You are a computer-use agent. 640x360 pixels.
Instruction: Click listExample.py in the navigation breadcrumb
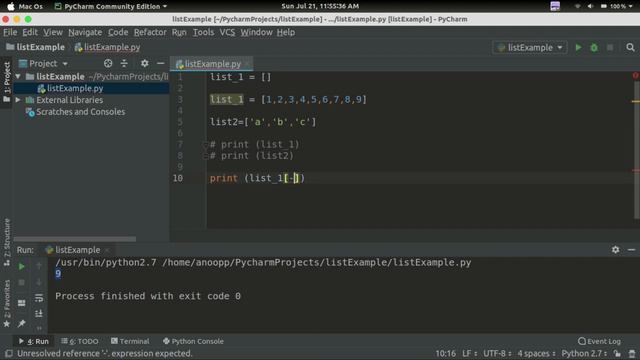click(108, 47)
